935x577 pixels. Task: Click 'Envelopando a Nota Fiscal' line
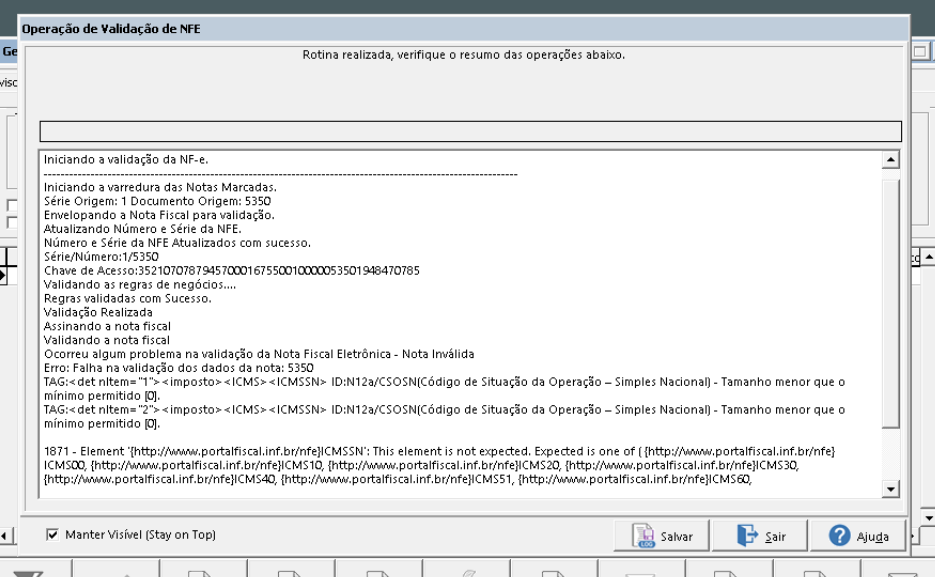pos(159,215)
